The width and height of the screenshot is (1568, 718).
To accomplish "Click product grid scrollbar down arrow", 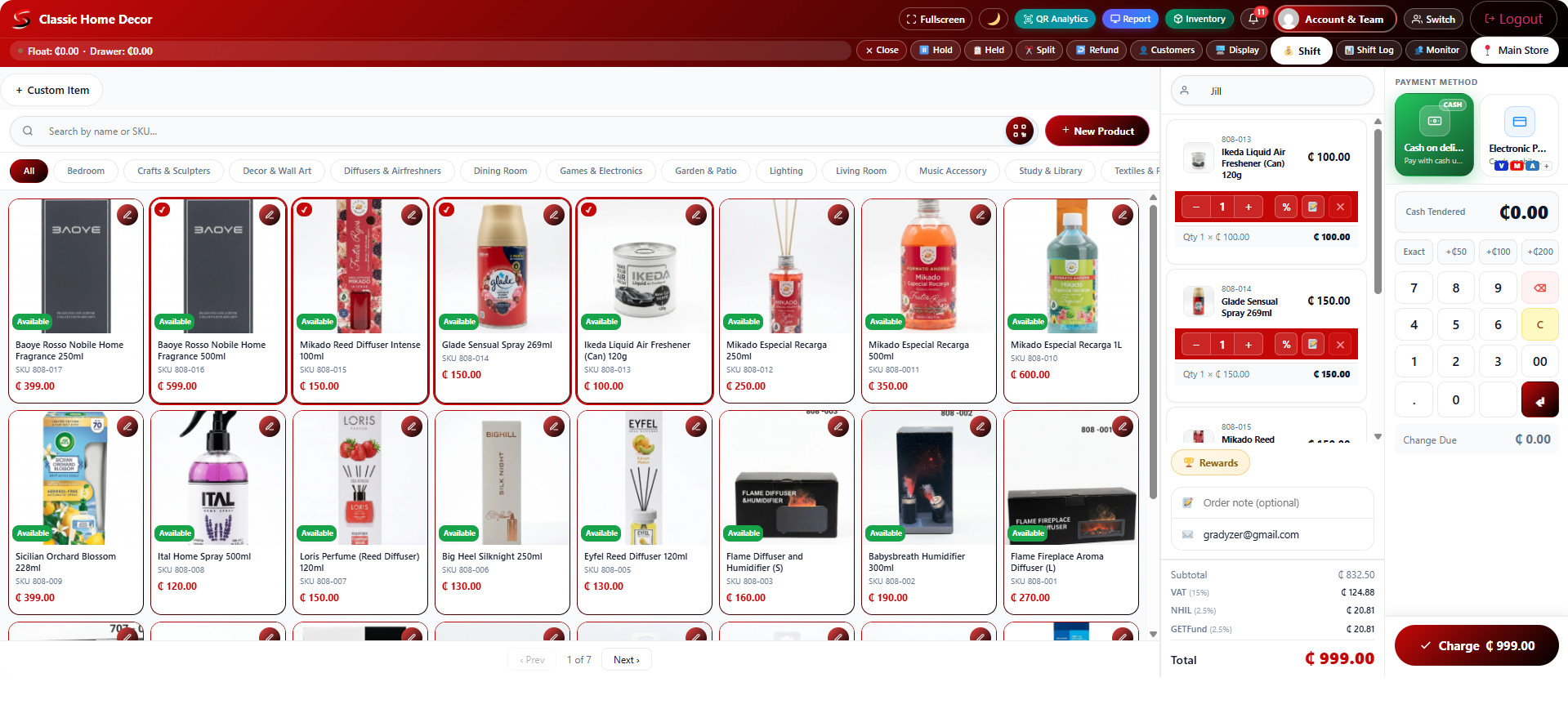I will coord(1153,634).
